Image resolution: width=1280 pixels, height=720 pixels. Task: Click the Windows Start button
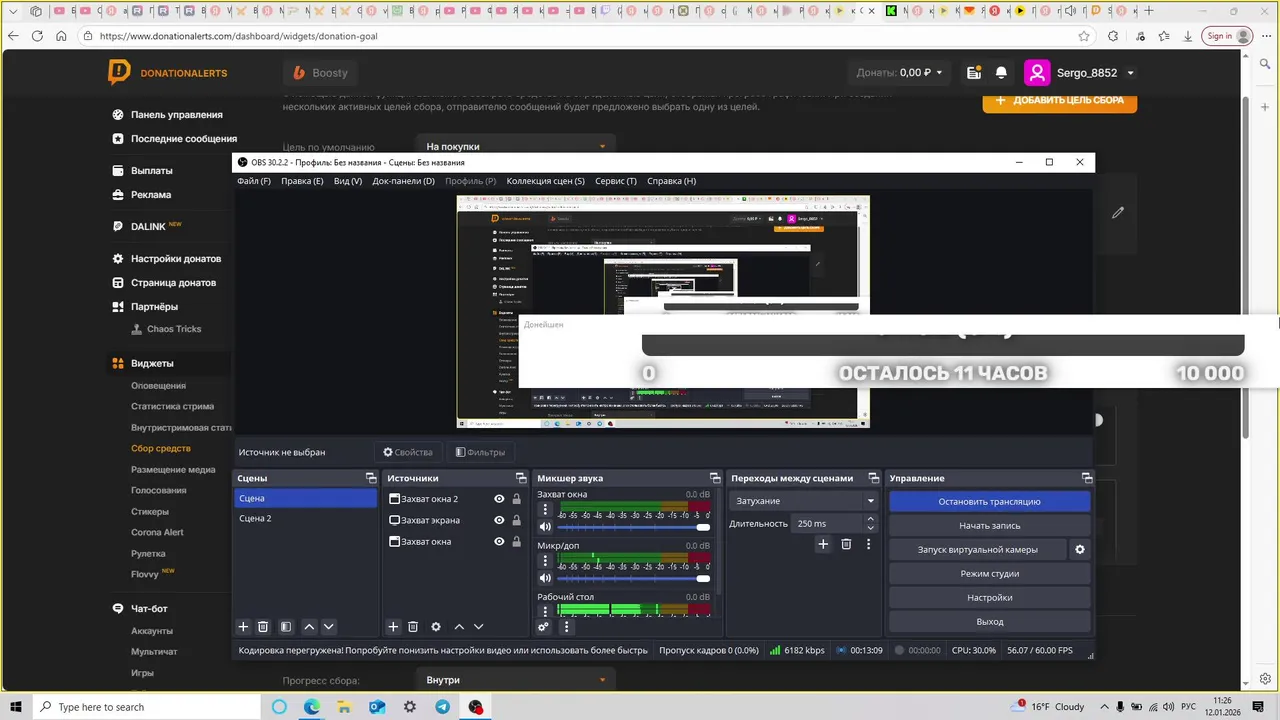coord(16,707)
